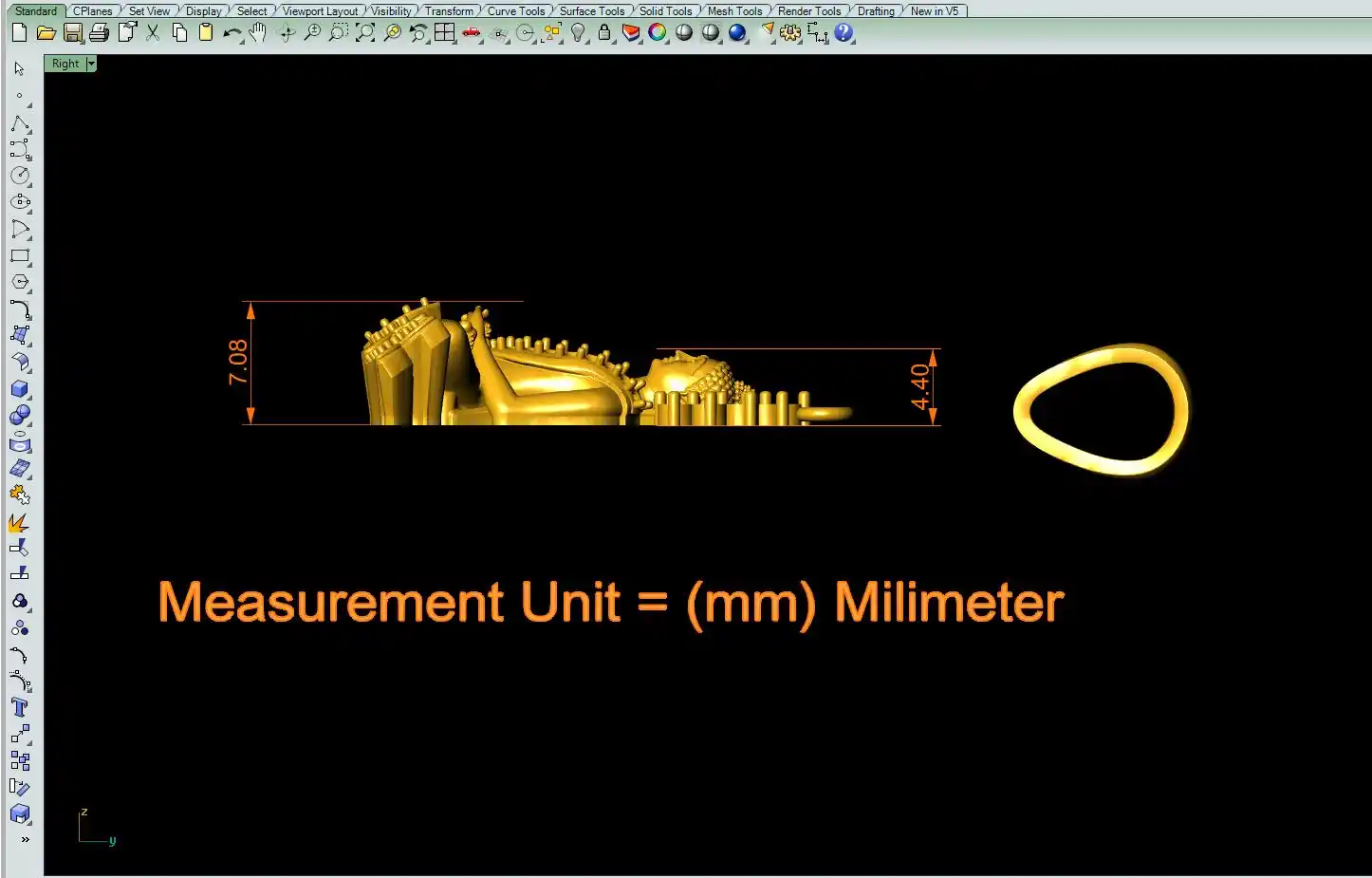Click the Box solid tool

pyautogui.click(x=19, y=389)
